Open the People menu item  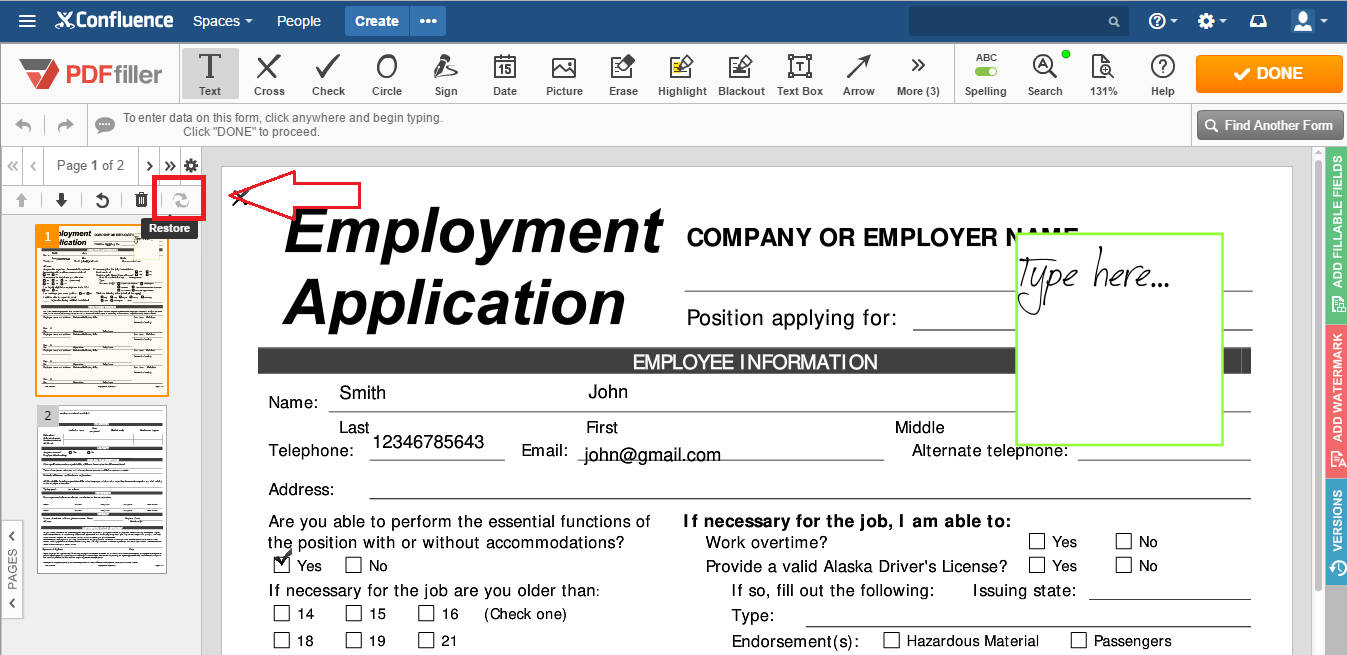point(299,20)
